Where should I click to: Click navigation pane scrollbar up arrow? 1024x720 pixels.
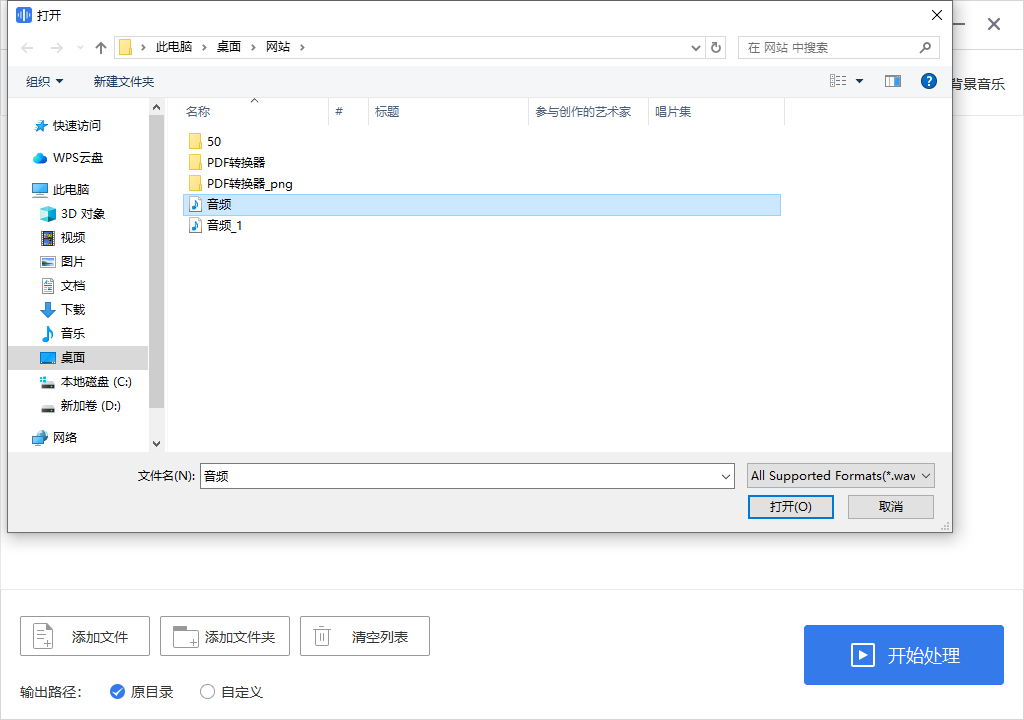pos(156,107)
